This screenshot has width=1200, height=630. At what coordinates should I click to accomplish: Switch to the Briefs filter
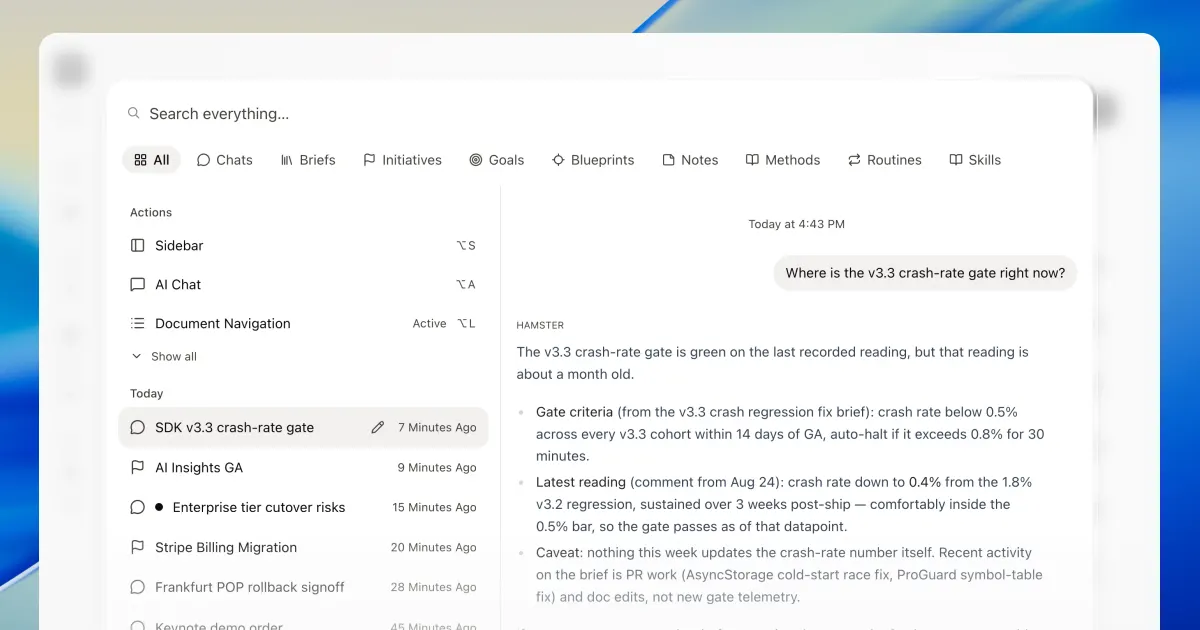click(308, 160)
